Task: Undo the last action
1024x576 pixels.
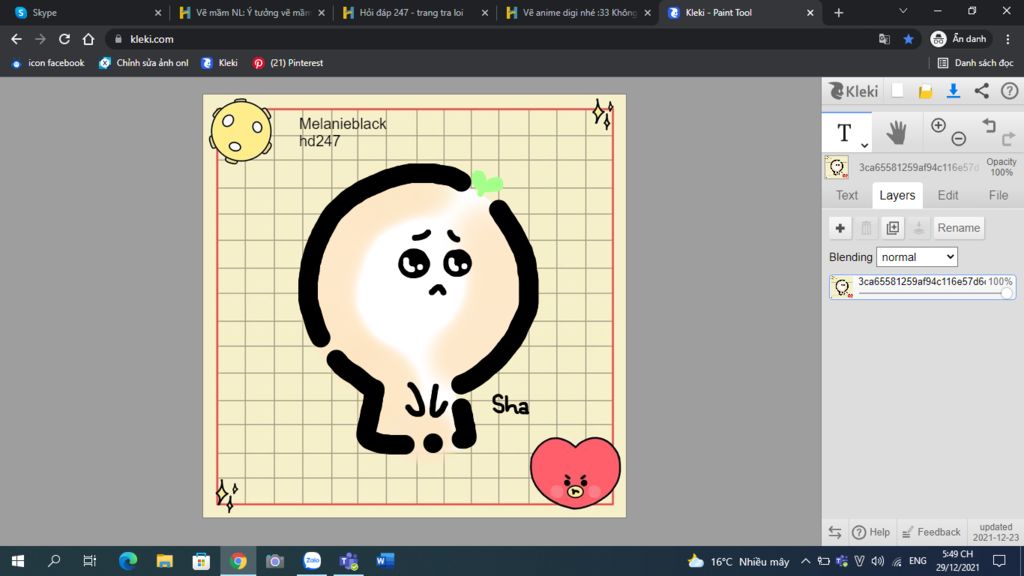Action: point(989,125)
